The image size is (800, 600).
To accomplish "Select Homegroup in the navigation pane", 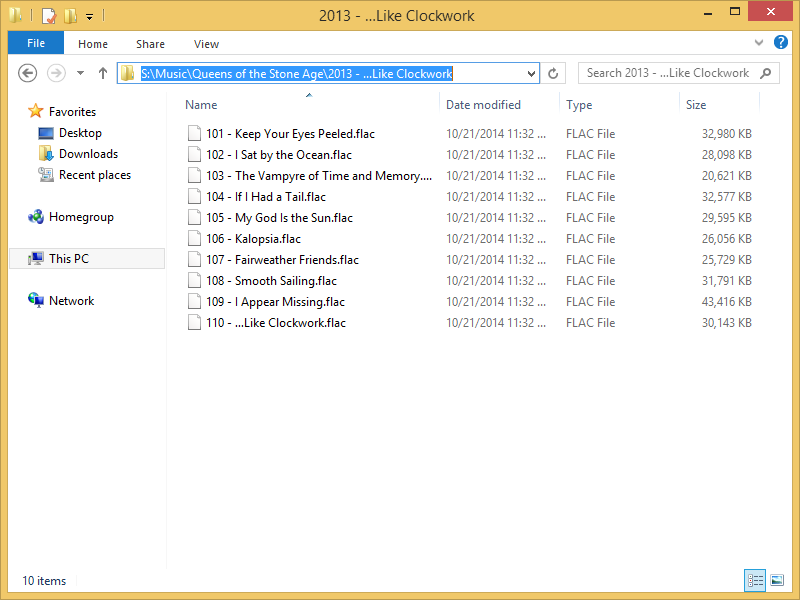I will [x=81, y=217].
